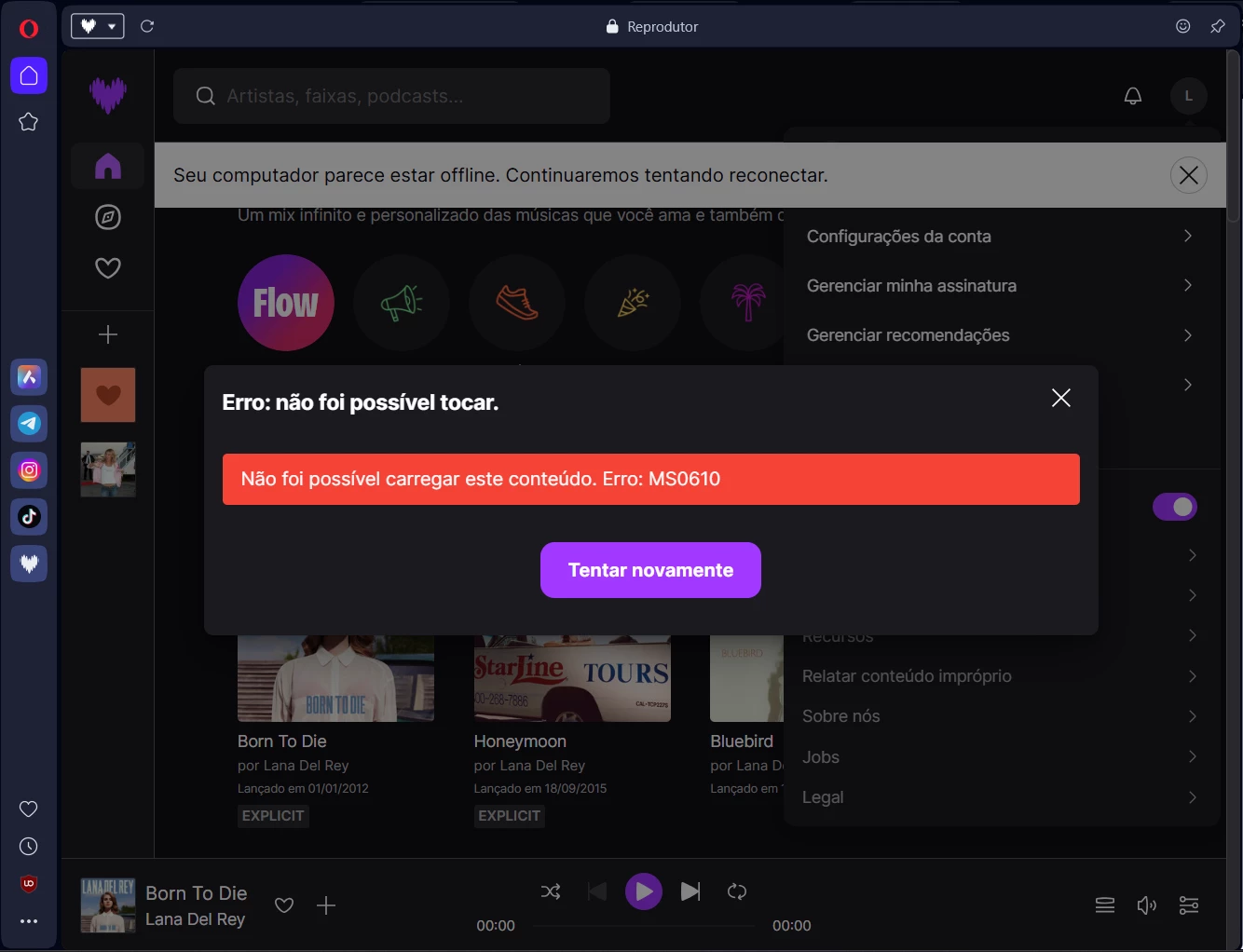The width and height of the screenshot is (1243, 952).
Task: Open the profile avatar L menu
Action: coord(1189,96)
